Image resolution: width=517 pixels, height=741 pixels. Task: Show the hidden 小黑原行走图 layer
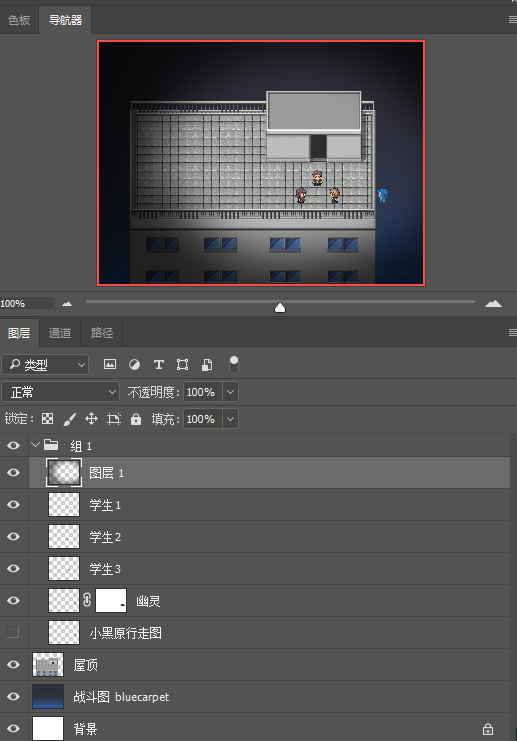tap(13, 632)
